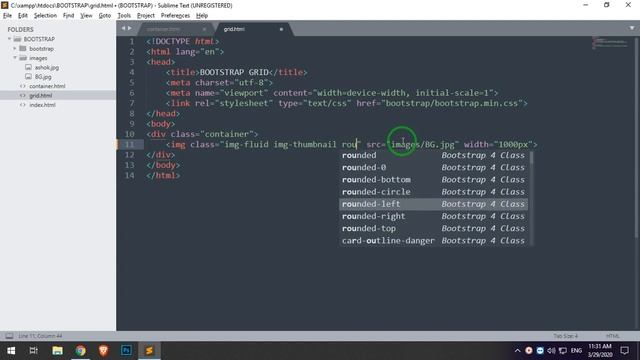
Task: Show hidden system tray icons
Action: [517, 351]
